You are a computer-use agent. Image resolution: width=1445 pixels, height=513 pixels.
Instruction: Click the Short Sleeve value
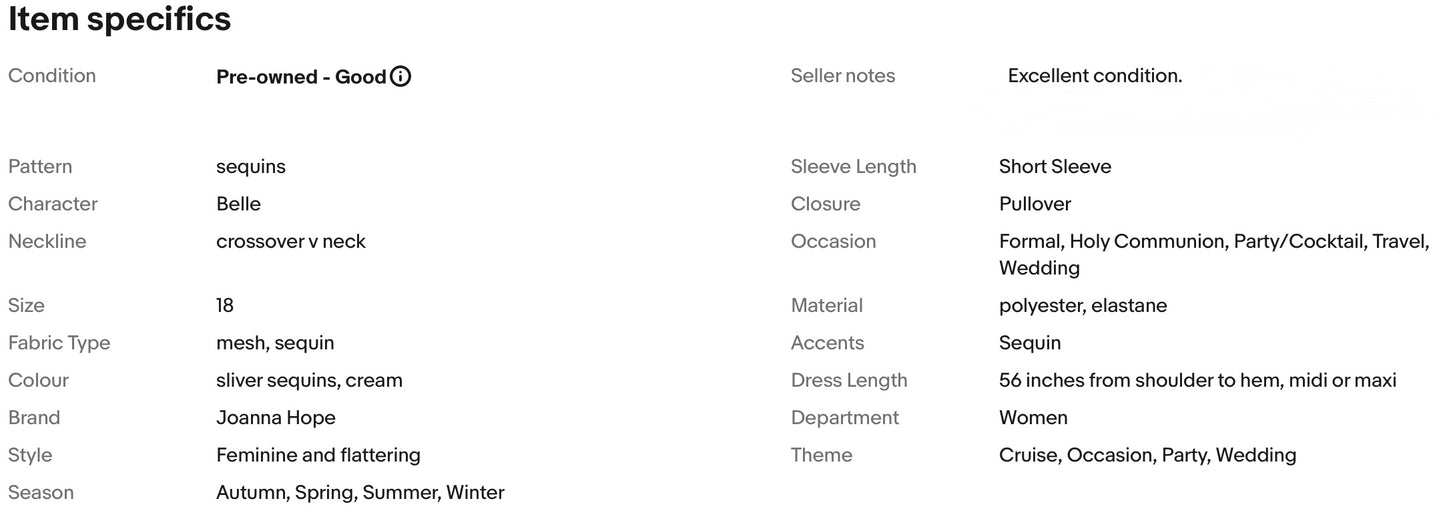pyautogui.click(x=1055, y=167)
